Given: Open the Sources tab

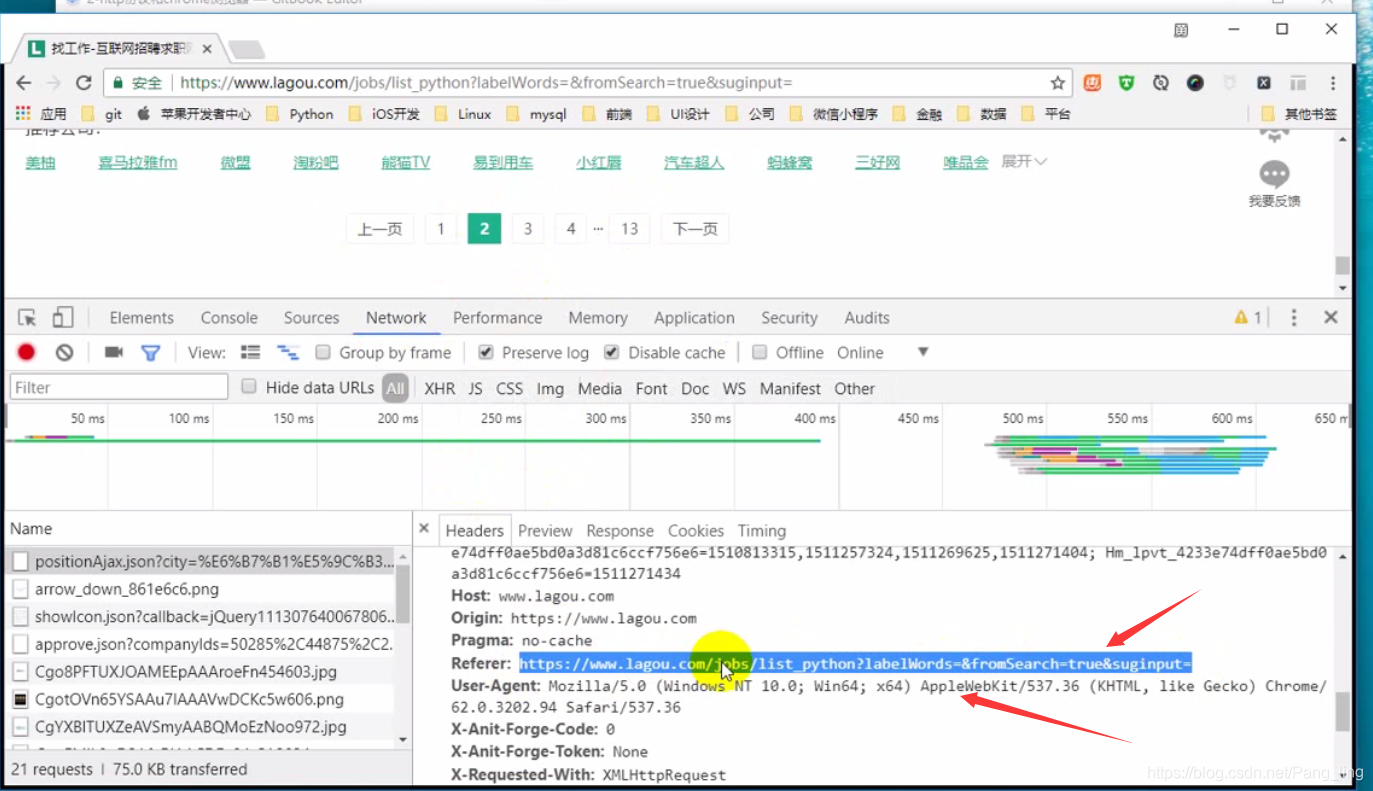Looking at the screenshot, I should (x=311, y=318).
